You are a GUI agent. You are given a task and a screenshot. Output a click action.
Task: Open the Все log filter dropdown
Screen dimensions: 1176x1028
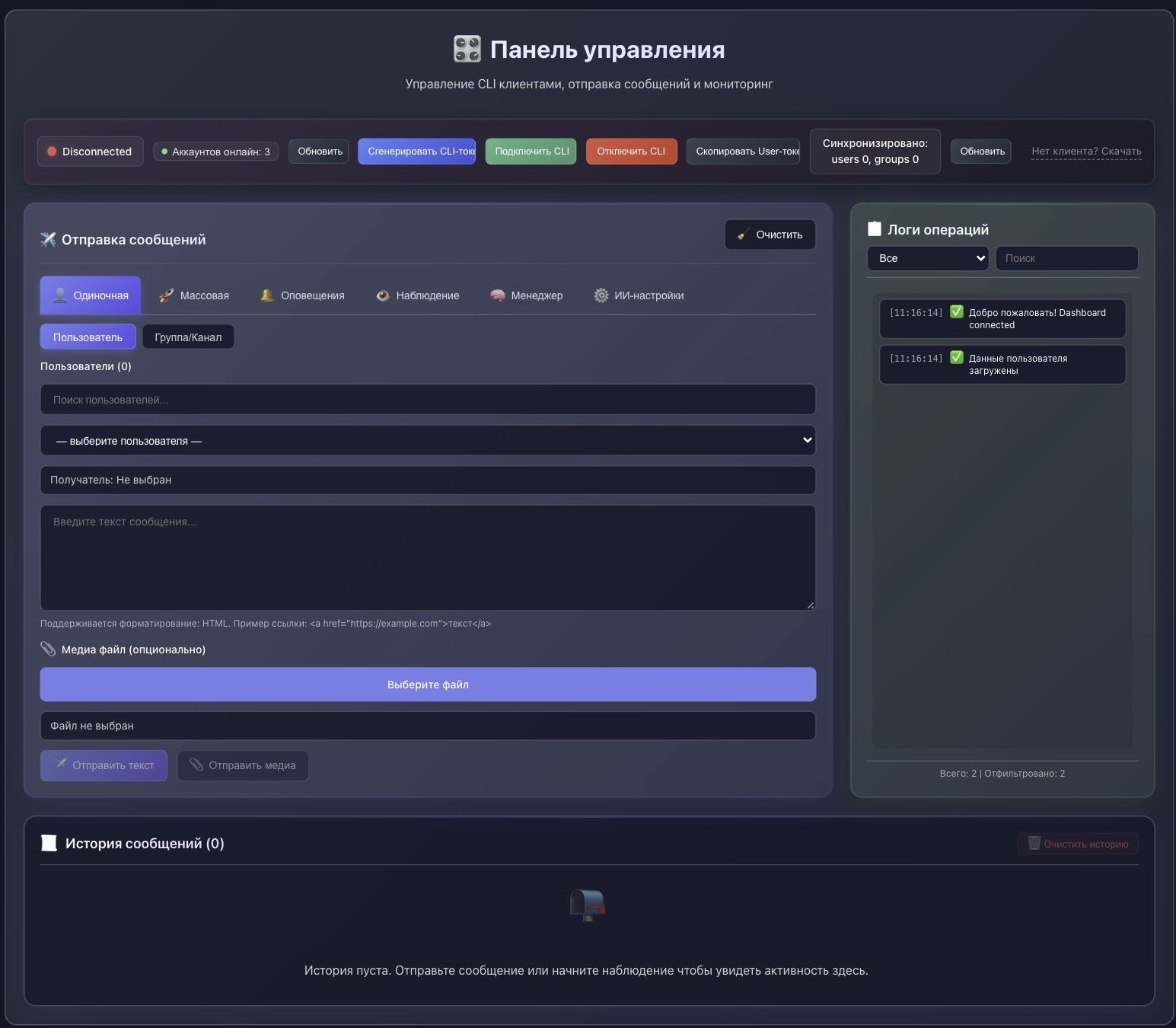(x=928, y=258)
